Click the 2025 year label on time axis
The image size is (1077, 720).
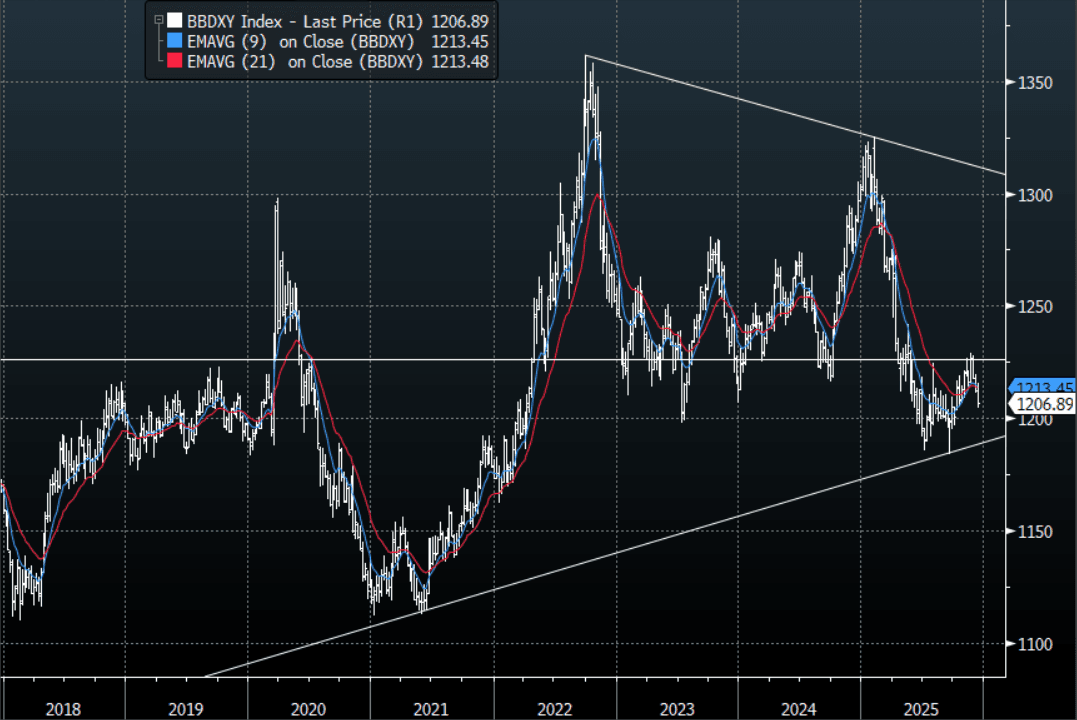(x=921, y=709)
